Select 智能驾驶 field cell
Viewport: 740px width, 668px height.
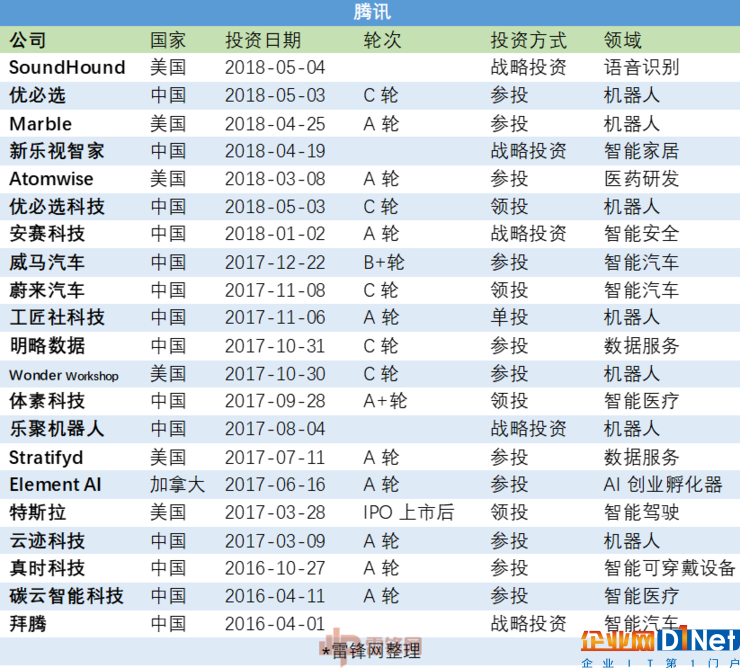[641, 512]
